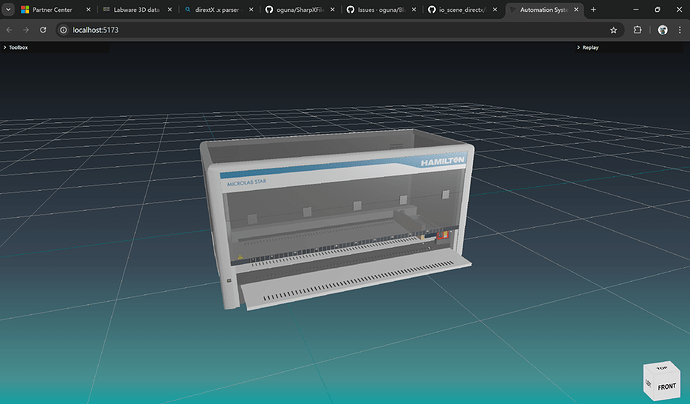690x404 pixels.
Task: Click the yellow warning label on instrument
Action: 240,257
